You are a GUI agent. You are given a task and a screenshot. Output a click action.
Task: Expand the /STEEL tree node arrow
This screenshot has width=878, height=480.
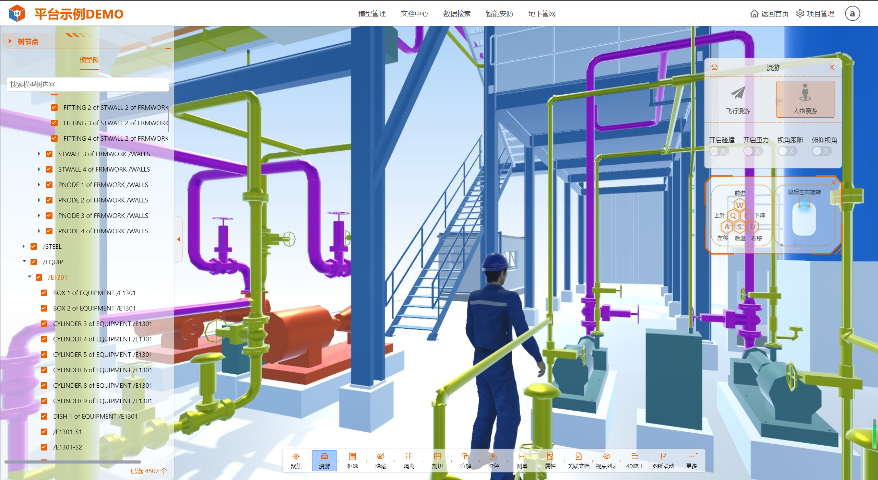[x=24, y=246]
